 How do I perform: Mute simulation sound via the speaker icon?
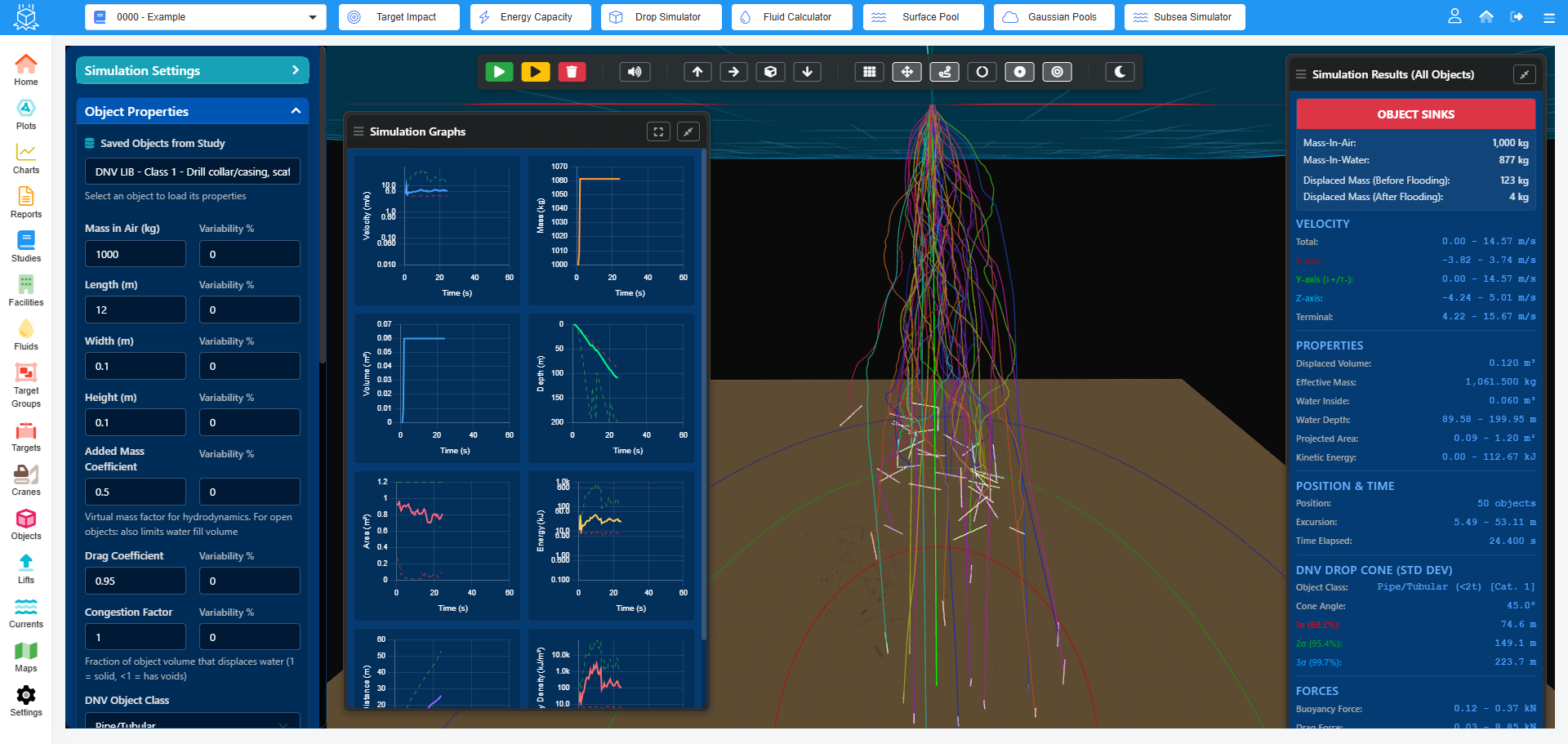point(635,72)
